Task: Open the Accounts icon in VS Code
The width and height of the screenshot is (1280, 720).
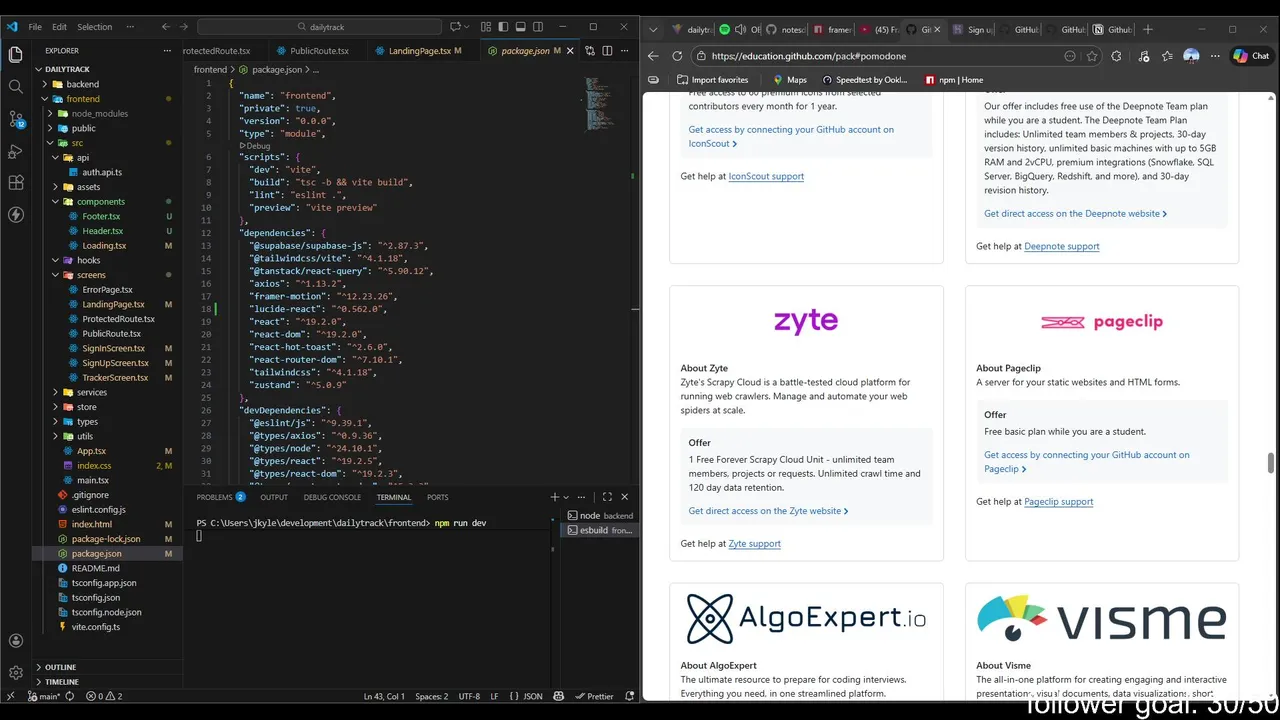Action: [x=16, y=641]
